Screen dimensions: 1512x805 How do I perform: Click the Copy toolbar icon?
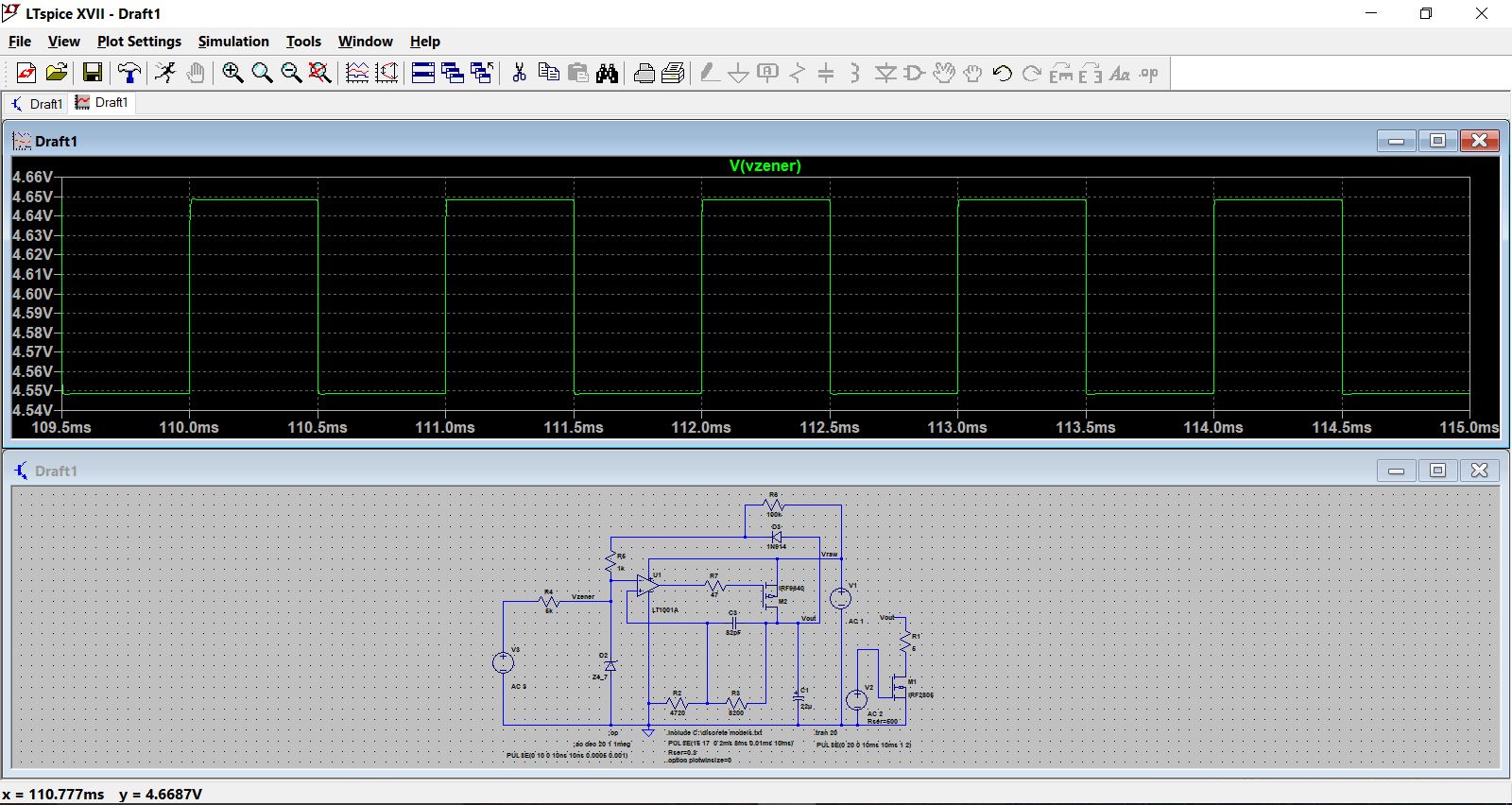coord(548,73)
